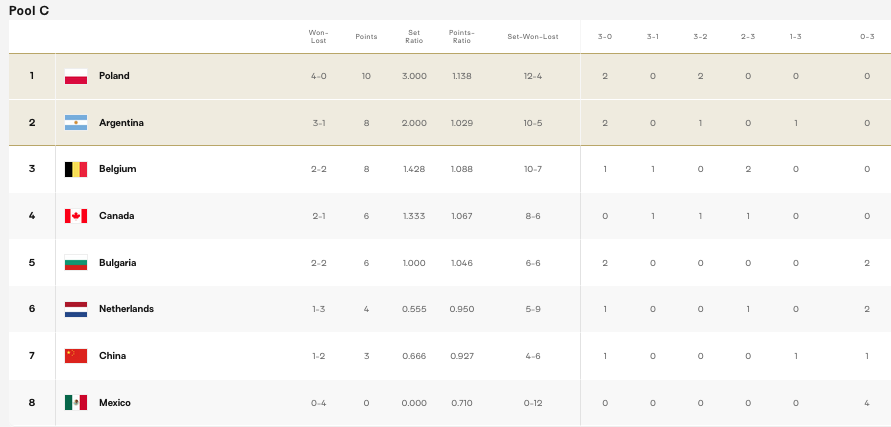Click the Won-Lost column header
The width and height of the screenshot is (891, 427).
318,36
